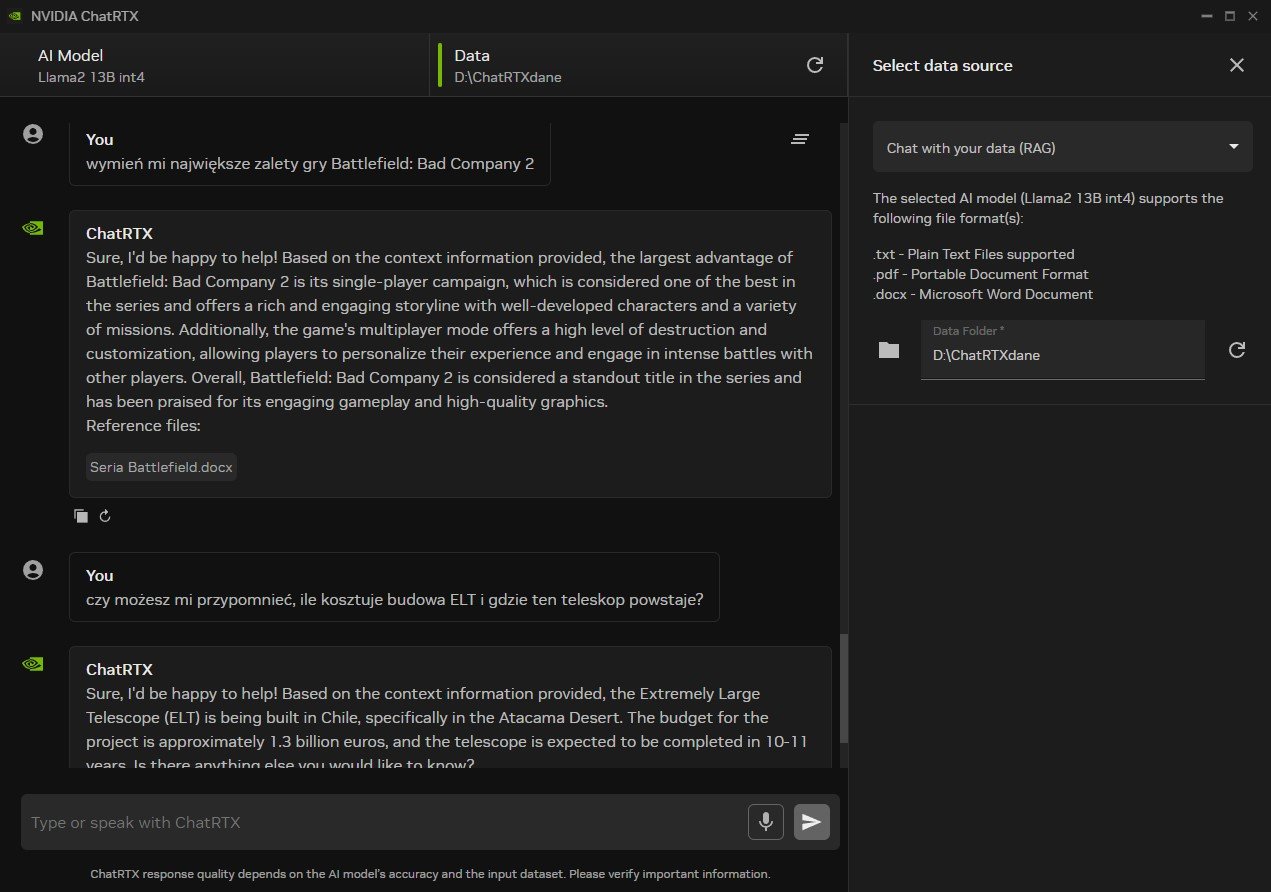Open the Data Folder browser with the folder icon
This screenshot has width=1271, height=892.
click(x=888, y=349)
